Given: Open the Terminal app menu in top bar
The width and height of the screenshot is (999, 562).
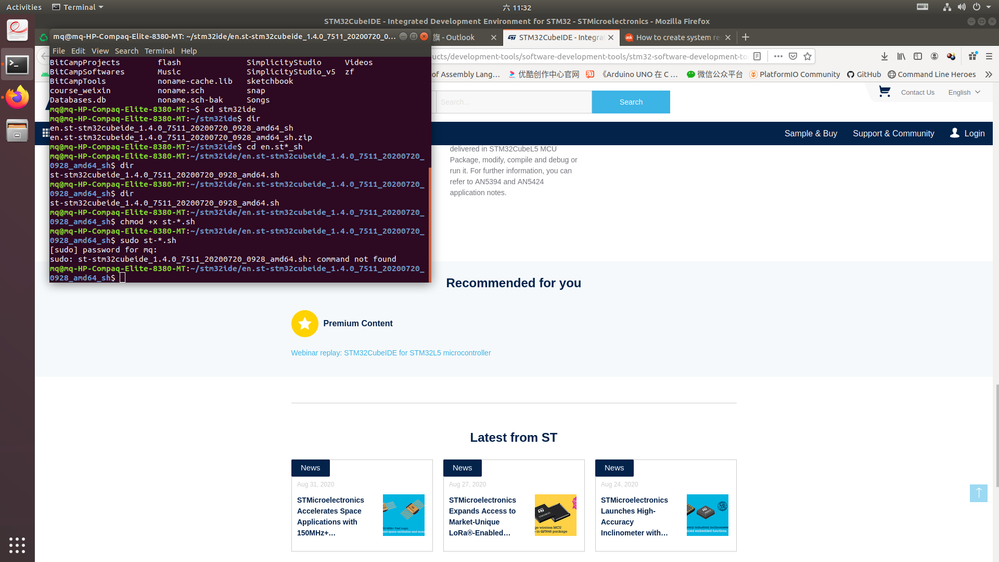Looking at the screenshot, I should [x=78, y=7].
